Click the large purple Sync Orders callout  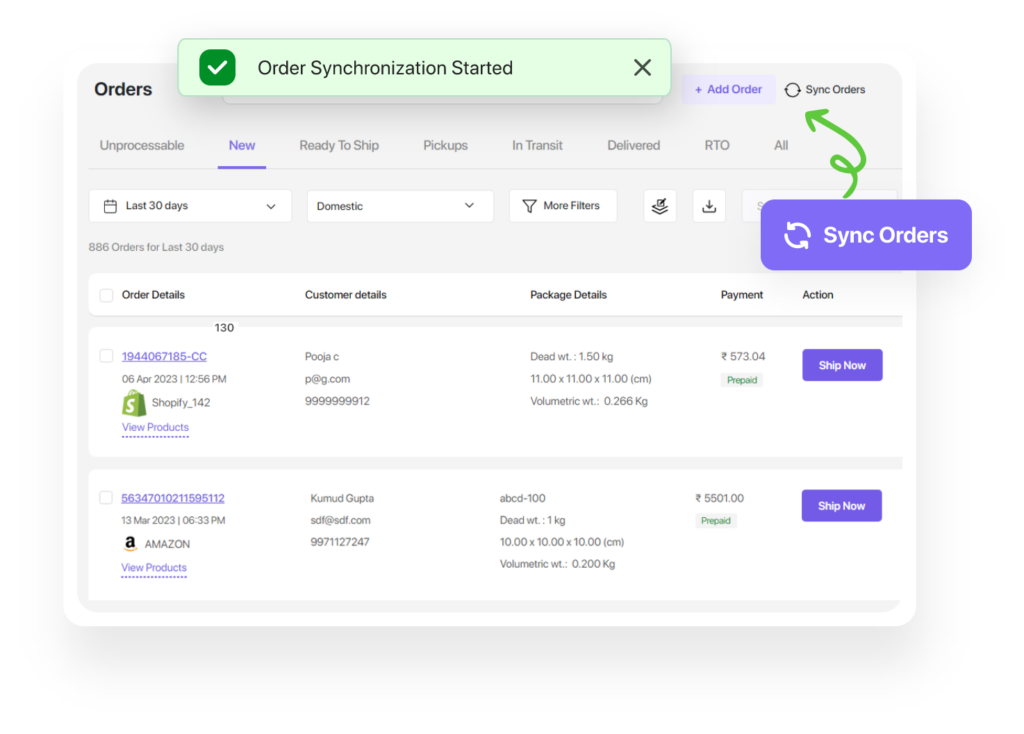tap(866, 235)
